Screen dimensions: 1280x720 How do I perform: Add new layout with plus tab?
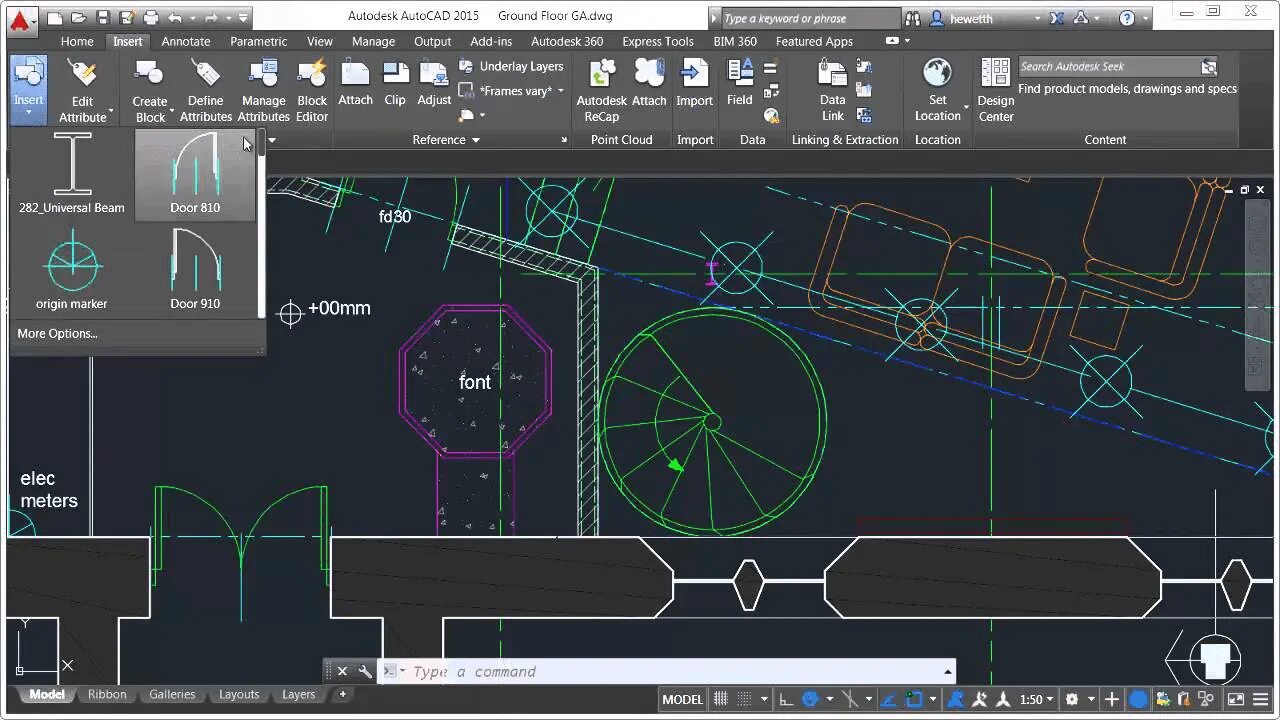pyautogui.click(x=343, y=694)
